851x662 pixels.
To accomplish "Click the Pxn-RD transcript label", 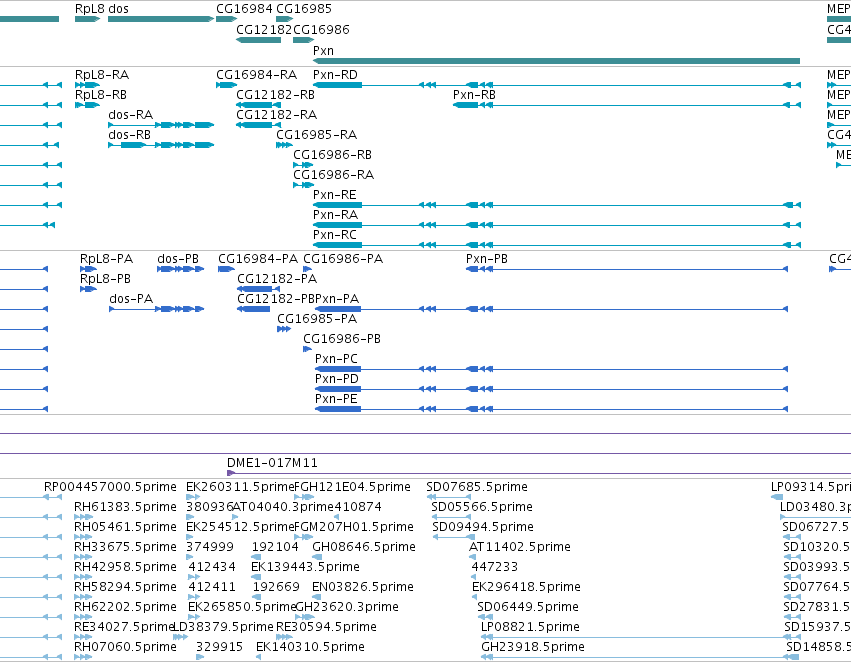I will (335, 74).
